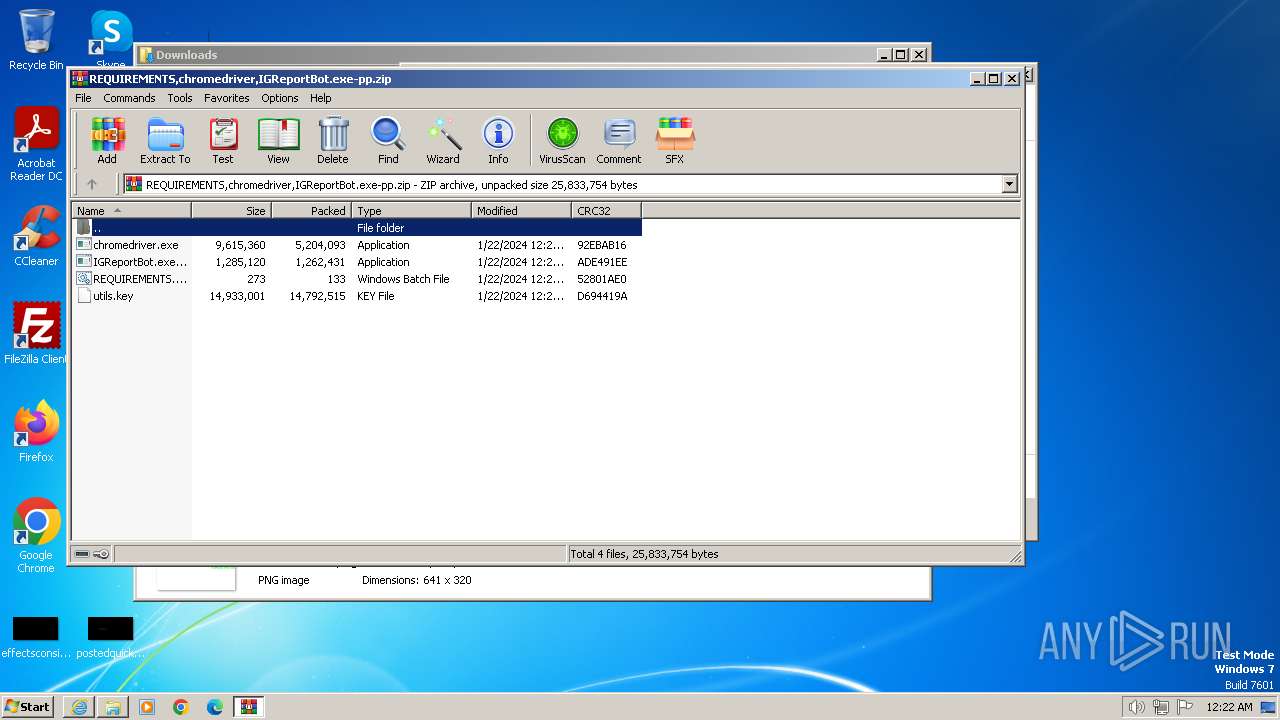Screen dimensions: 1280x720
Task: Open the postedquick... desktop file
Action: tap(111, 638)
